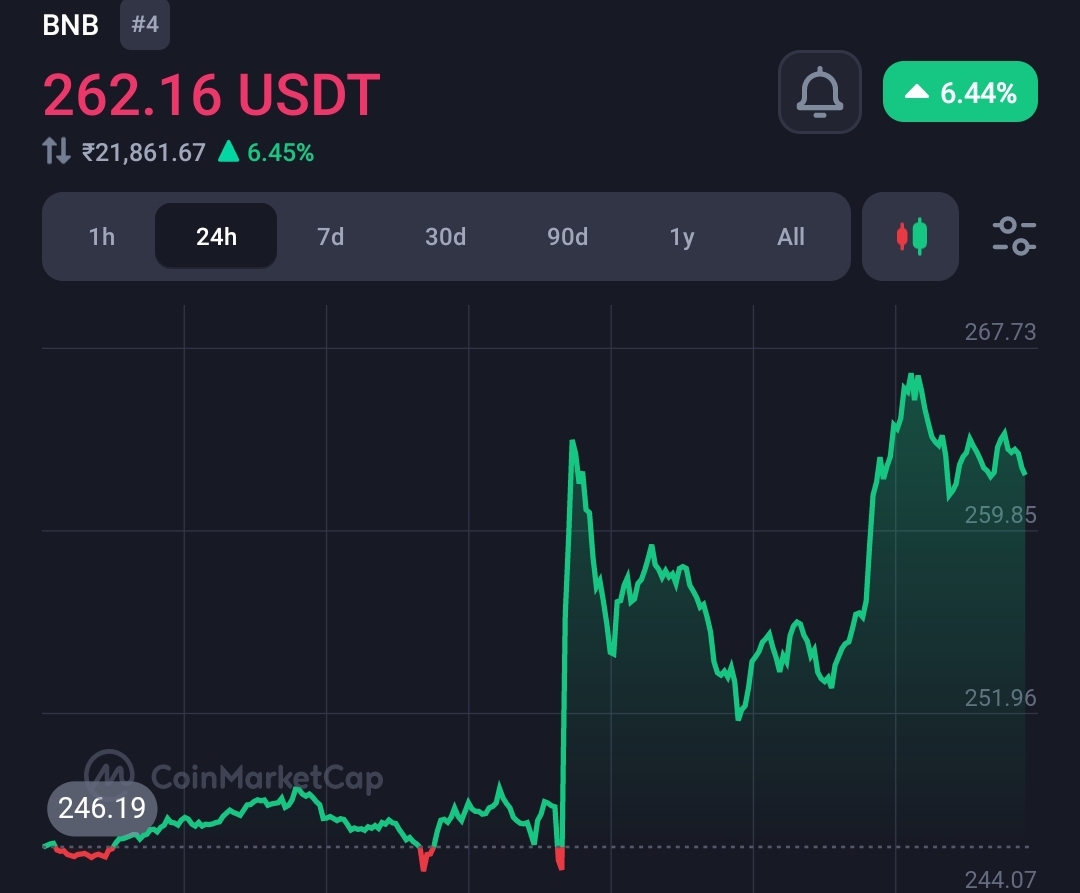Image resolution: width=1080 pixels, height=893 pixels.
Task: Select the 24h timeframe tab
Action: [216, 237]
